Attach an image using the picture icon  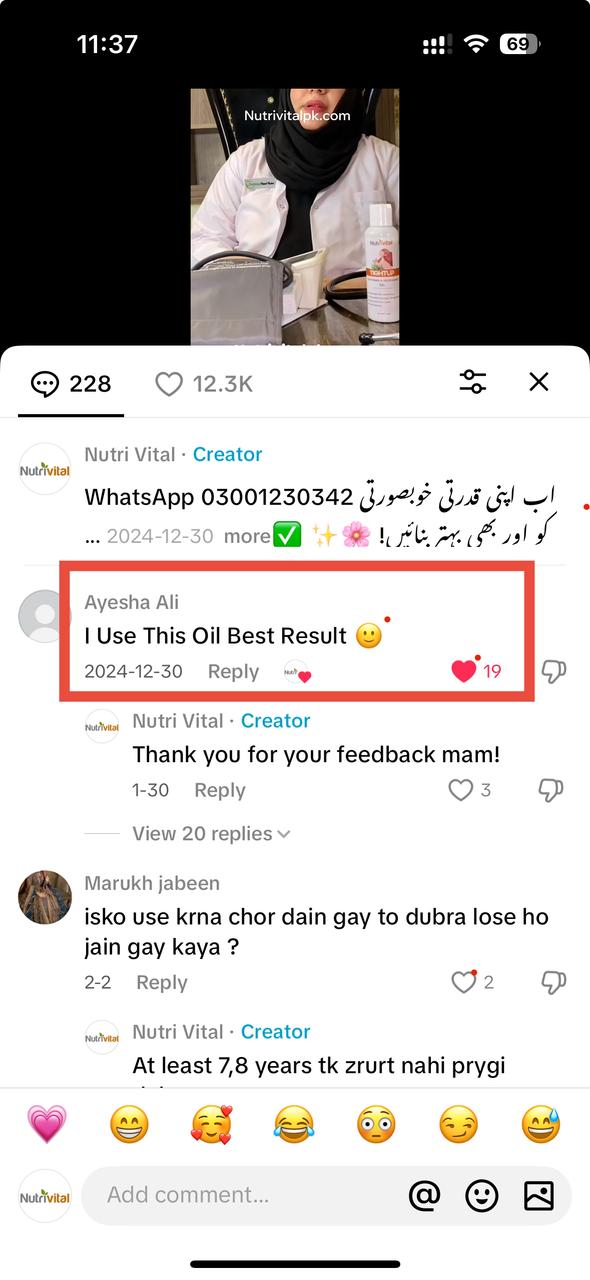tap(539, 1195)
